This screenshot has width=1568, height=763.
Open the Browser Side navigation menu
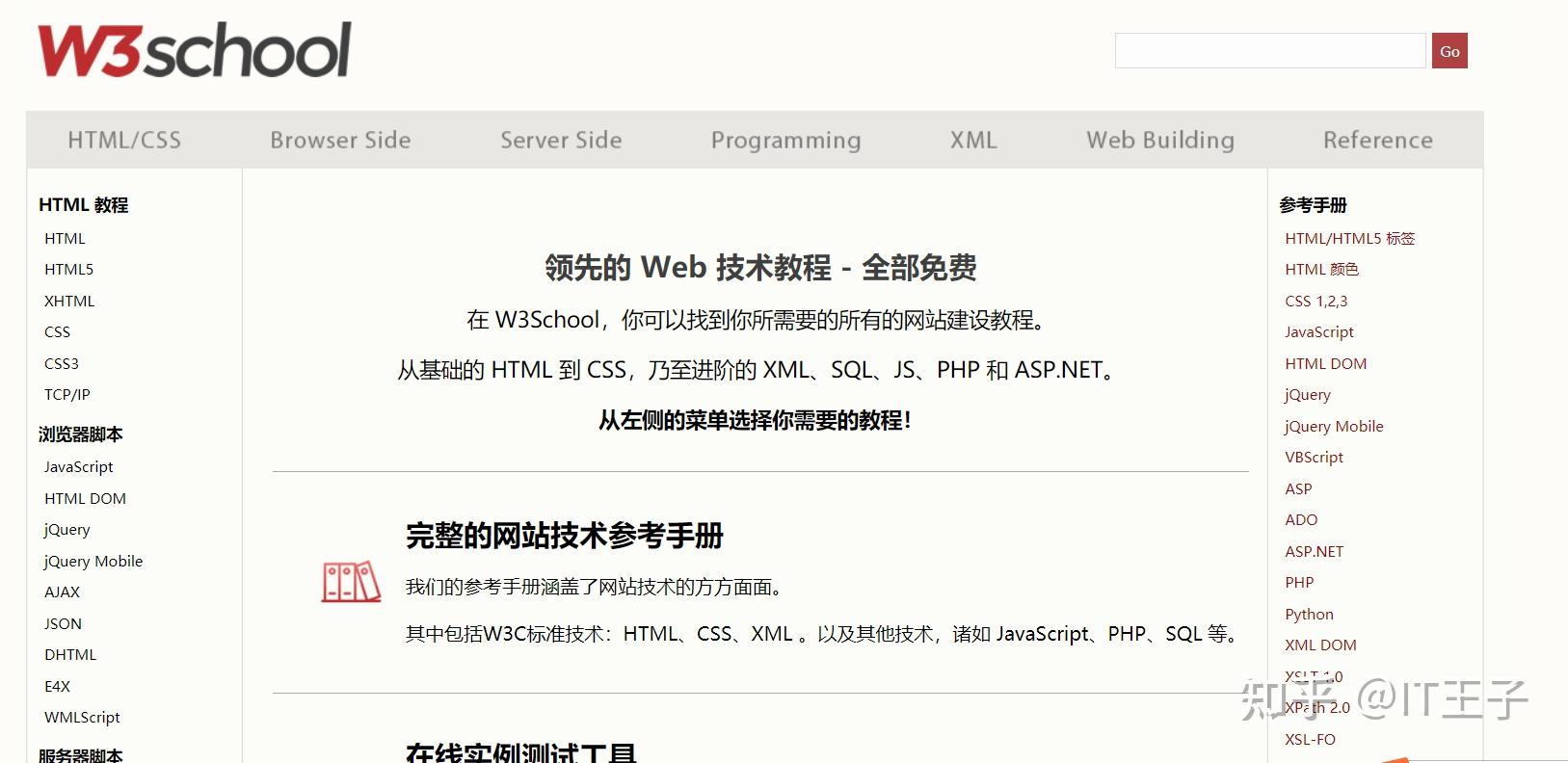pyautogui.click(x=340, y=140)
